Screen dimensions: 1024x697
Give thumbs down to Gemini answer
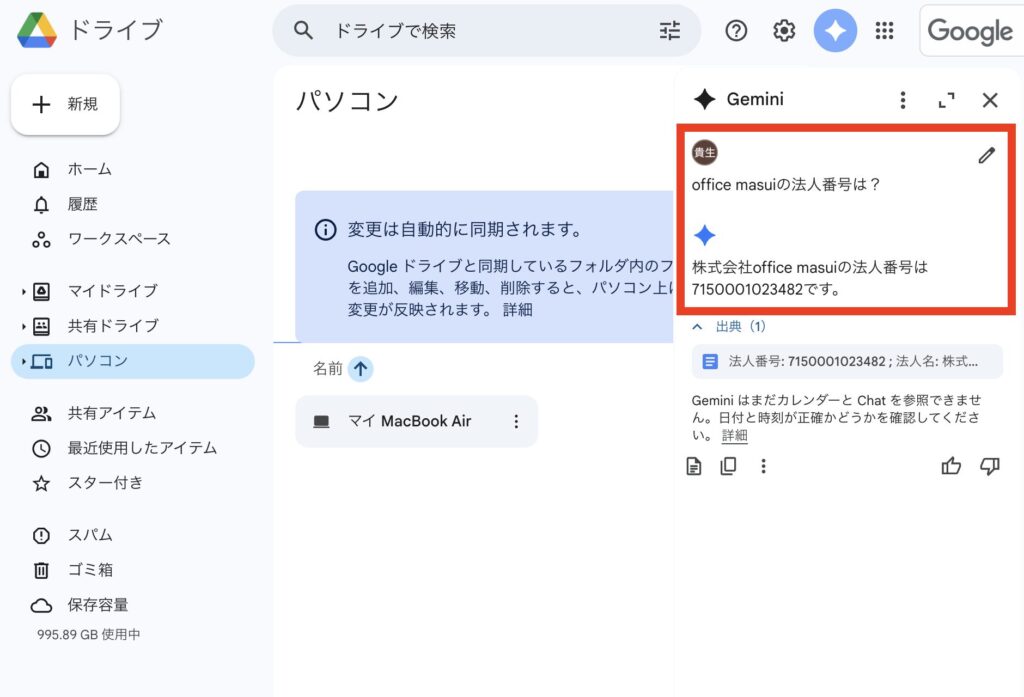point(989,466)
